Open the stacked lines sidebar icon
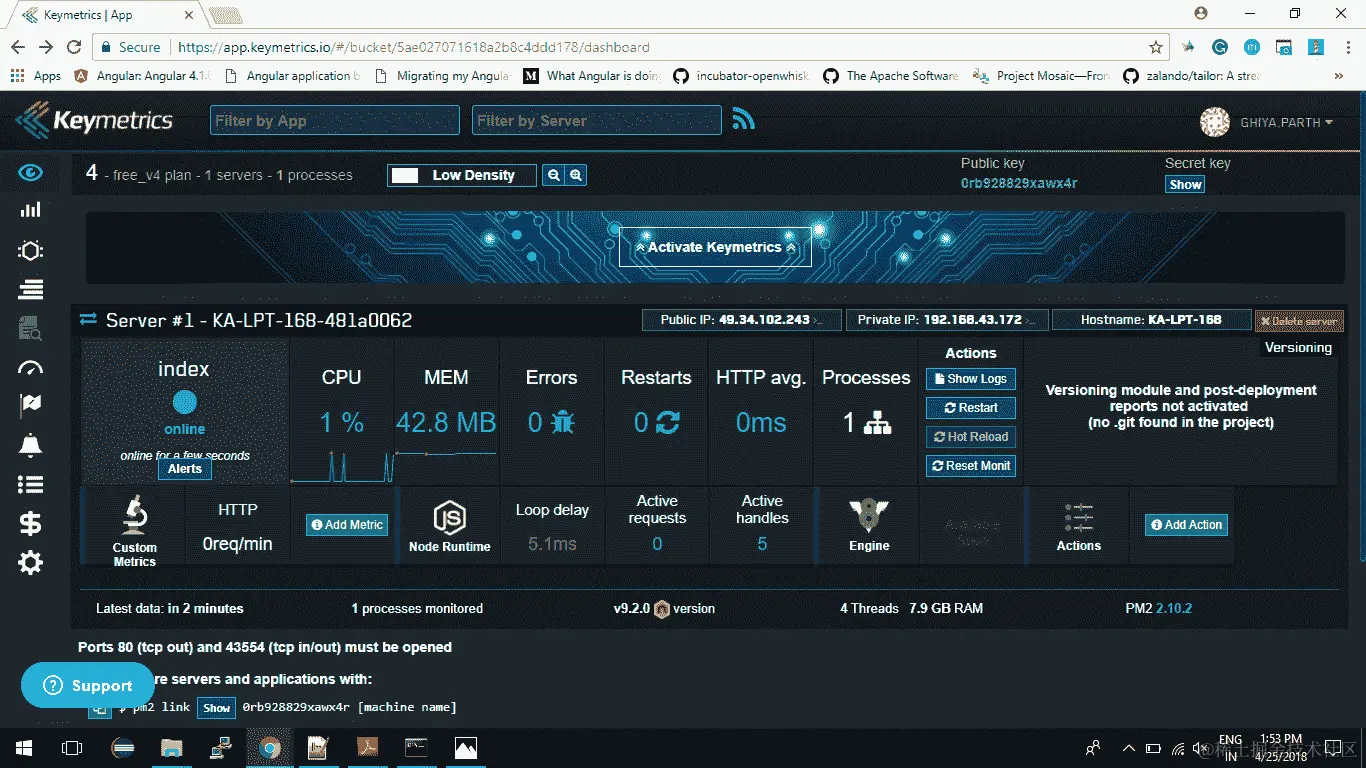Viewport: 1366px width, 768px height. (x=31, y=289)
